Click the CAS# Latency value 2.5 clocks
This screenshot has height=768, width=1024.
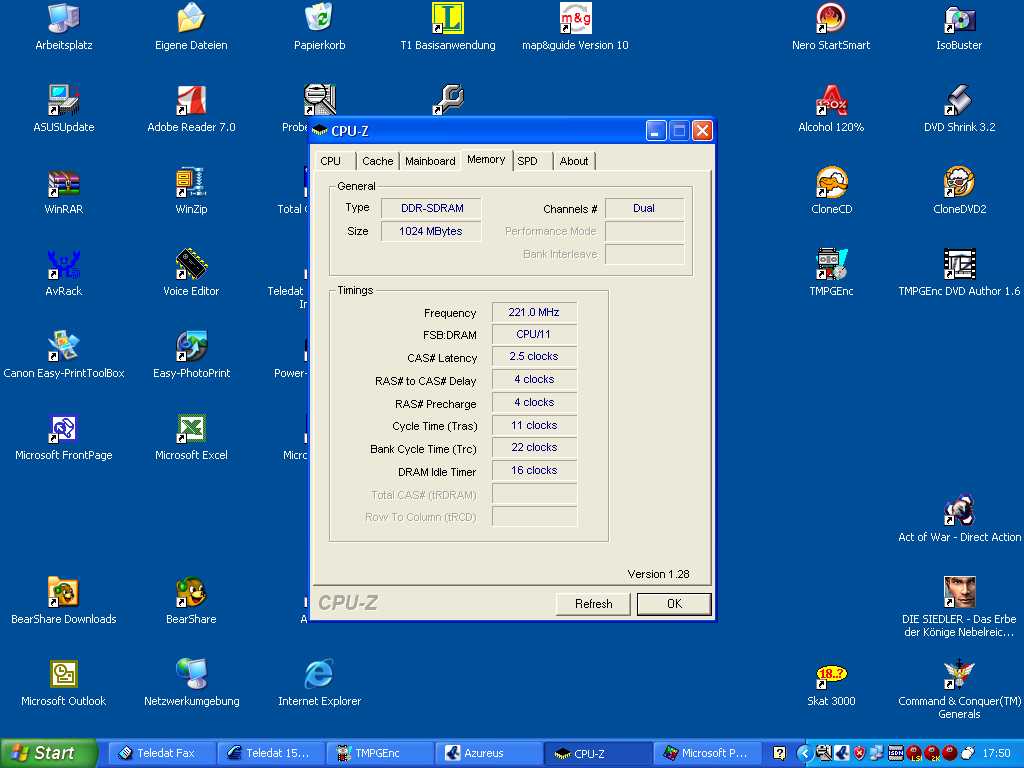pos(534,357)
